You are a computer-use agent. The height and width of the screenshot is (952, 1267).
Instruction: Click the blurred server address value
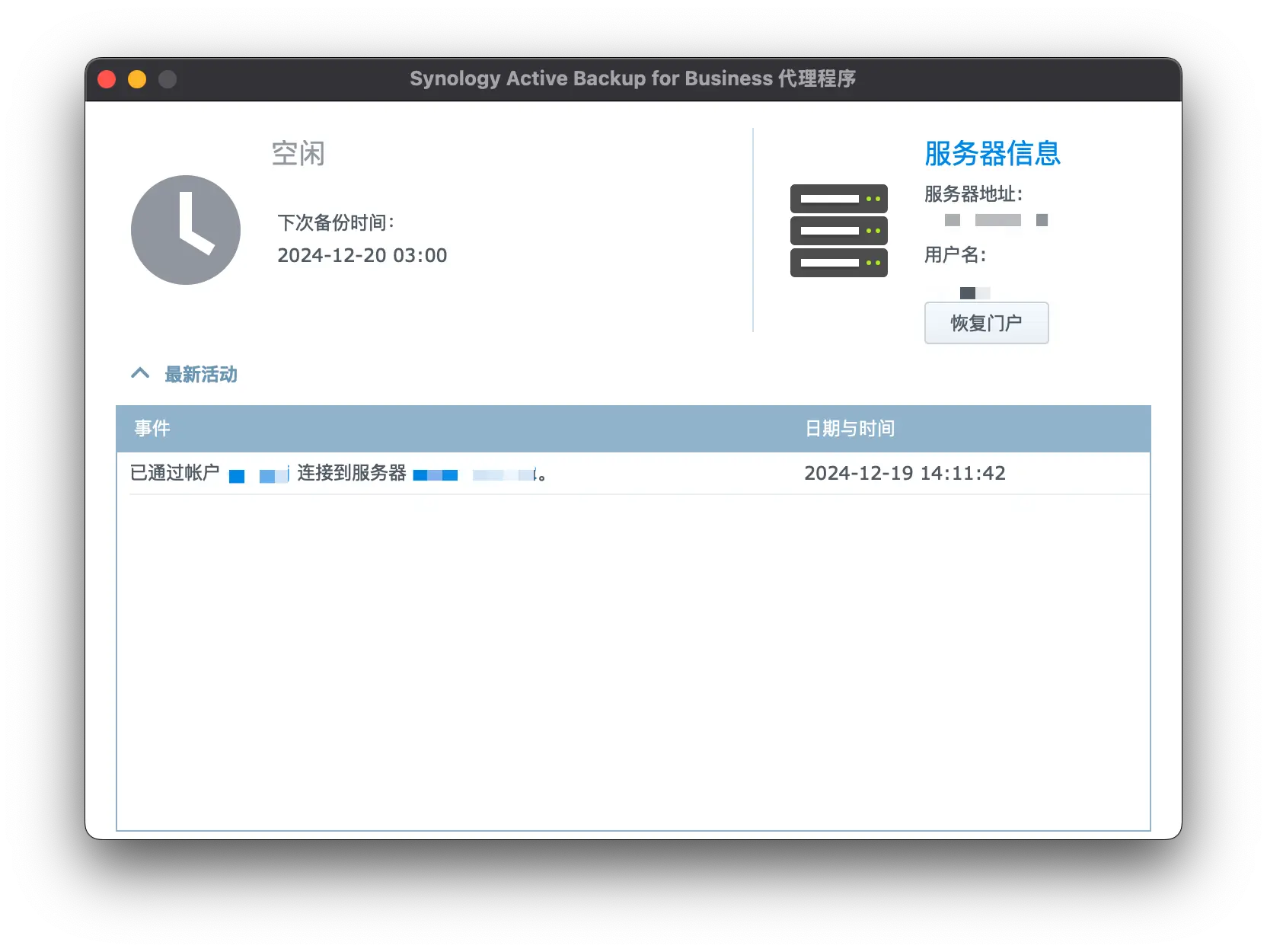point(996,220)
